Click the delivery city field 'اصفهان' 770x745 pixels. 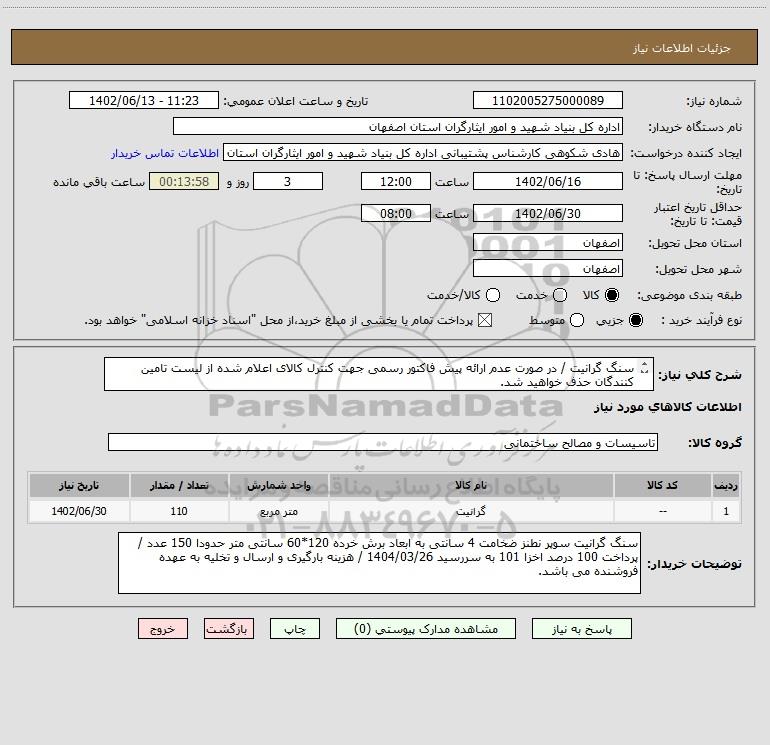548,269
